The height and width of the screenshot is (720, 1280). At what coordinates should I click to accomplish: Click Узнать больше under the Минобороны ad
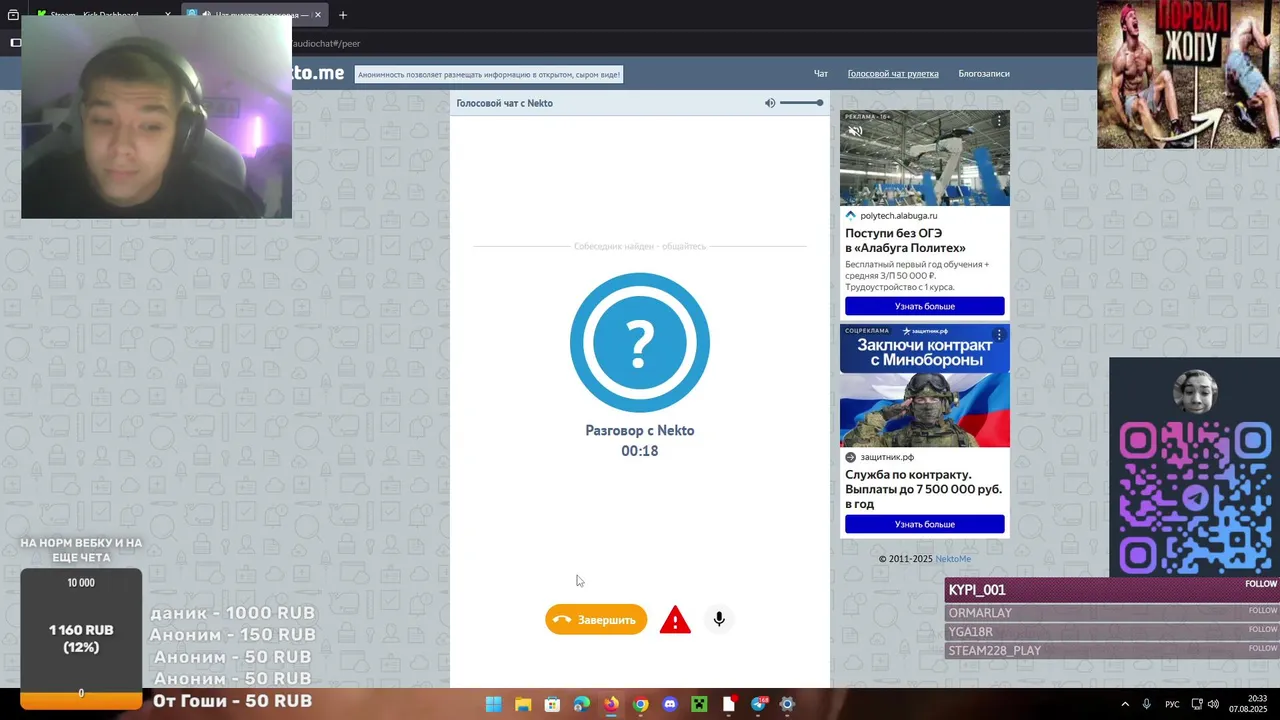[925, 524]
